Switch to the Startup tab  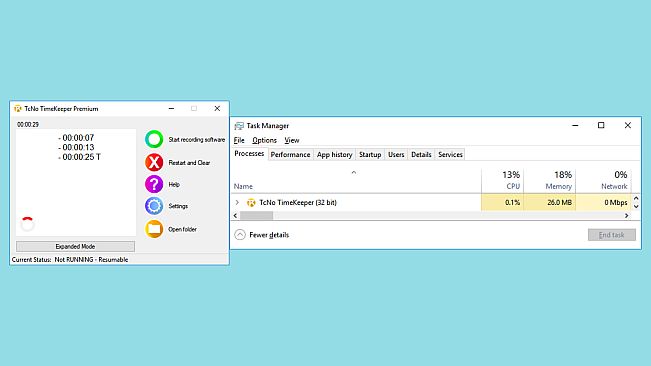pos(370,154)
